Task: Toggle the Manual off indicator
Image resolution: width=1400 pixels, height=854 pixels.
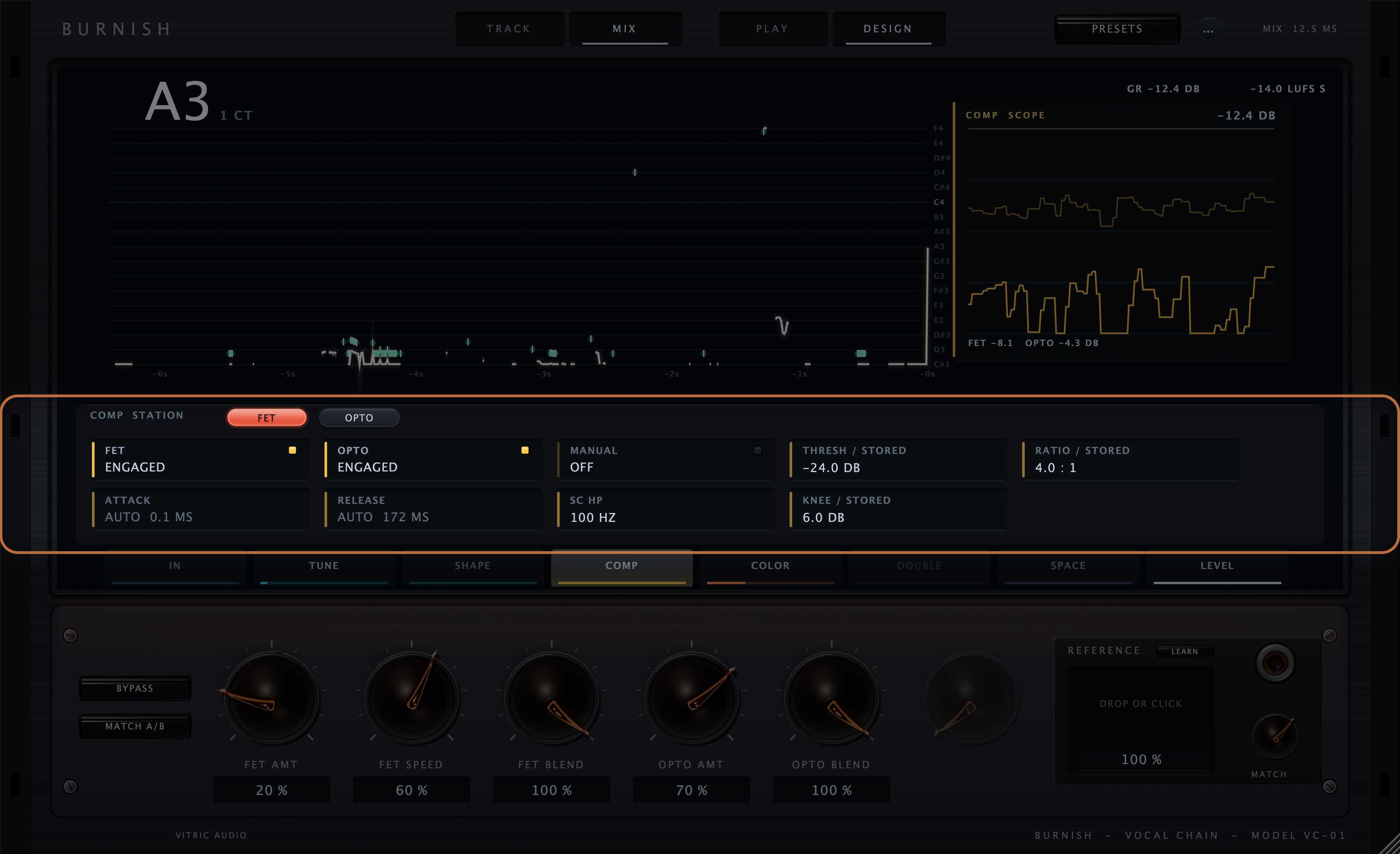Action: tap(757, 450)
